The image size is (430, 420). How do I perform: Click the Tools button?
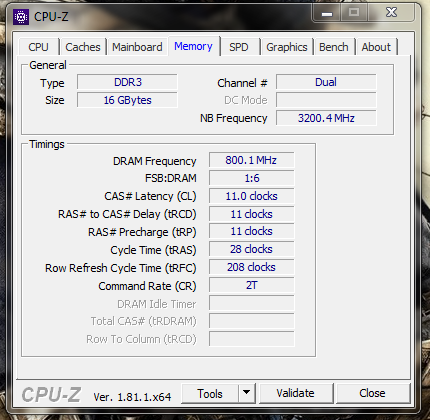(210, 393)
